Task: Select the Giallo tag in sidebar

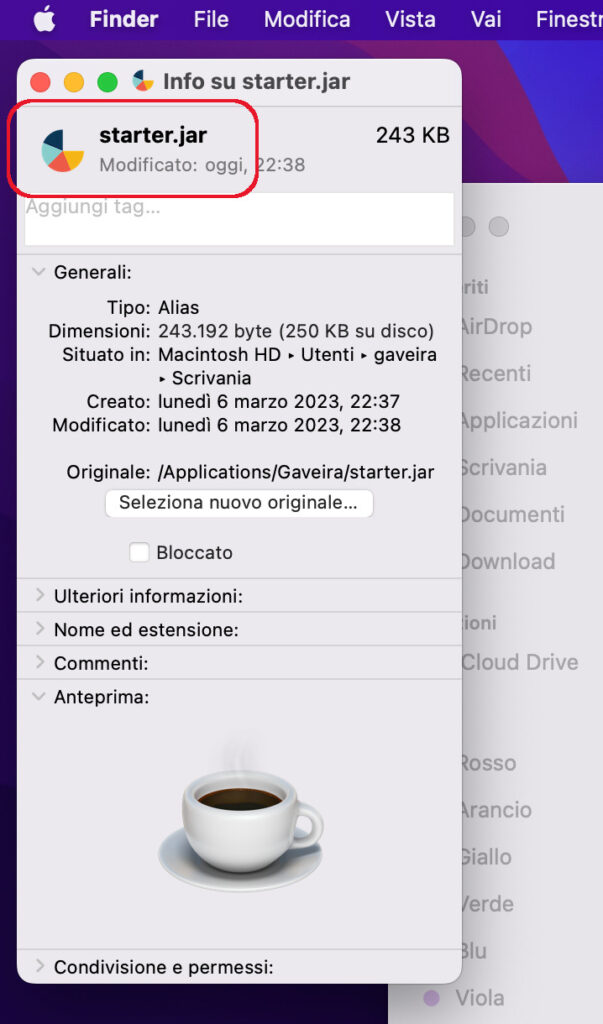Action: point(487,857)
